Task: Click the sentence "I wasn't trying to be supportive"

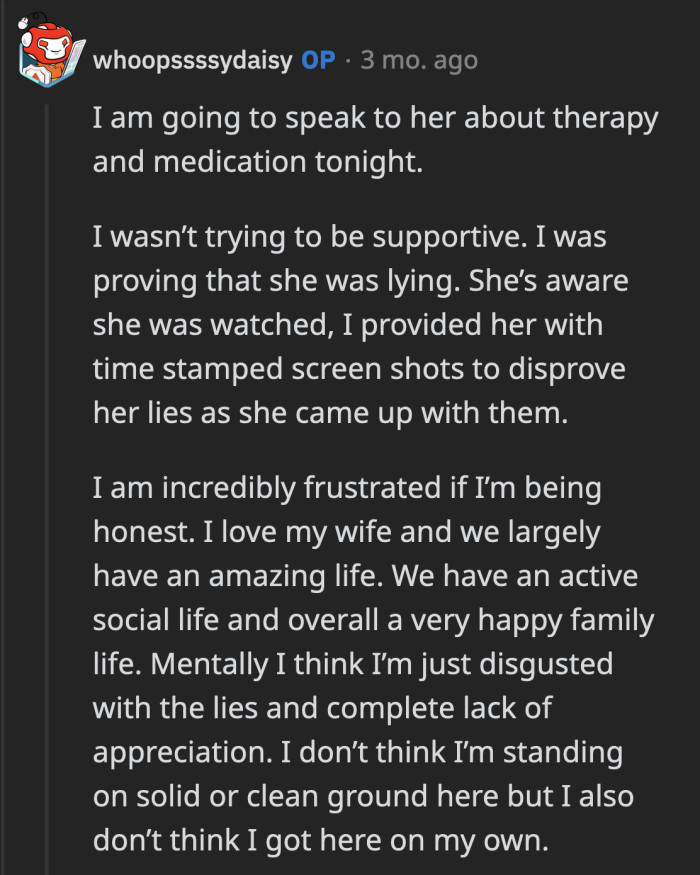Action: click(318, 238)
